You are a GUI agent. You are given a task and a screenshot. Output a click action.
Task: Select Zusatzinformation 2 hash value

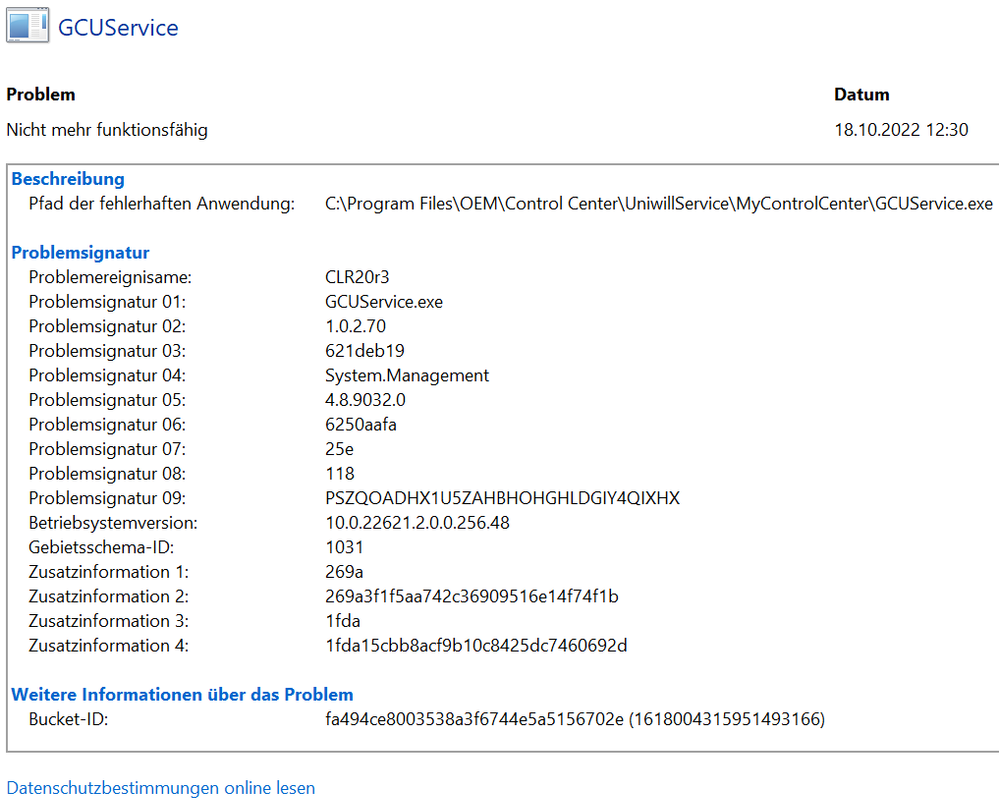coord(470,596)
